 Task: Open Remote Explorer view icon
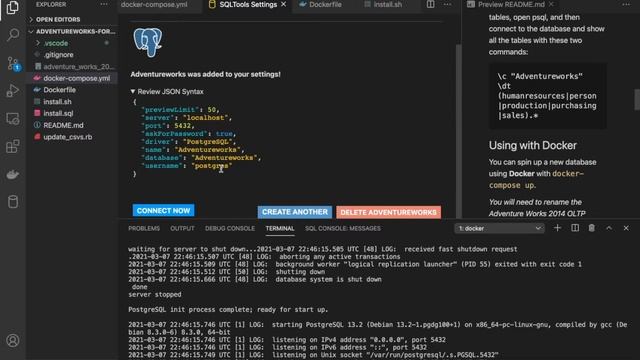13,119
